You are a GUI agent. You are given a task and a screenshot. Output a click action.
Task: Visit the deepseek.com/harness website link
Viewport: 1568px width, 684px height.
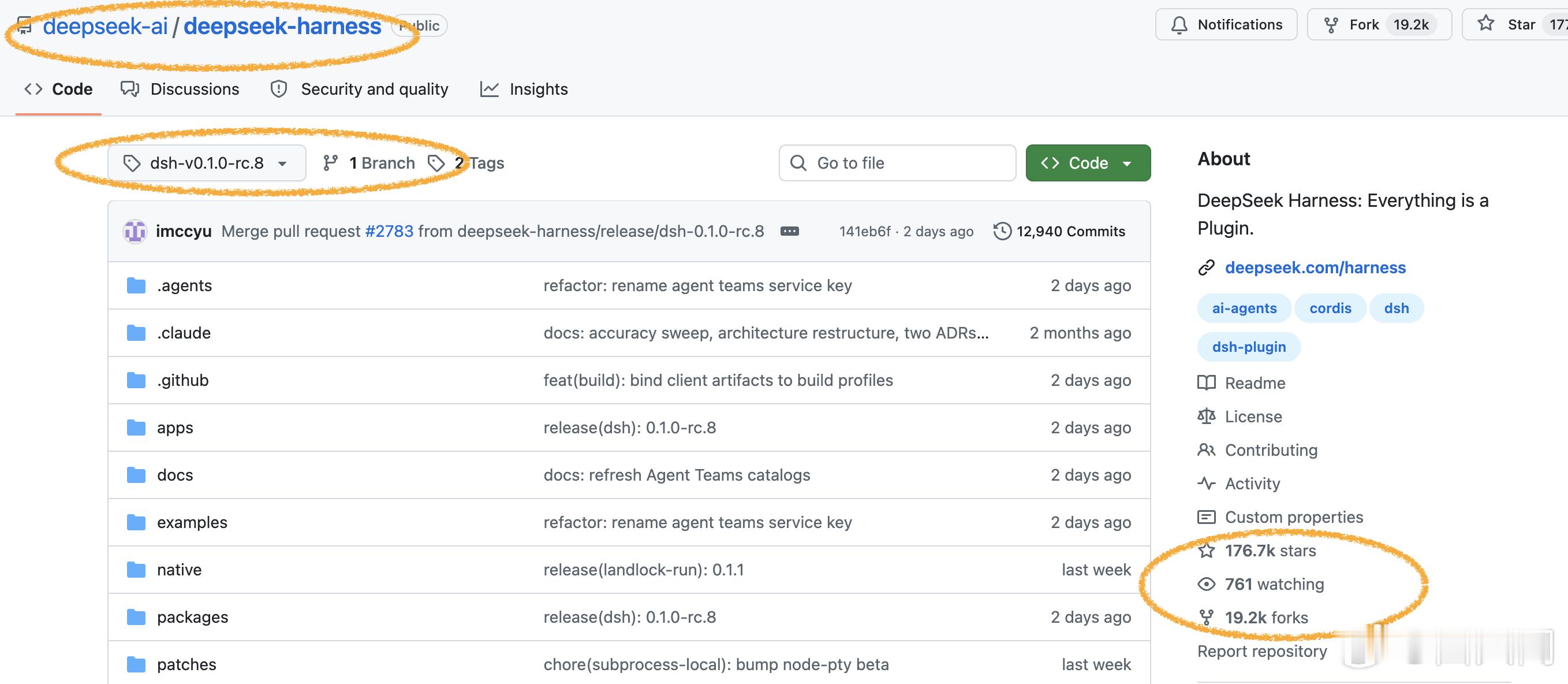pyautogui.click(x=1315, y=267)
